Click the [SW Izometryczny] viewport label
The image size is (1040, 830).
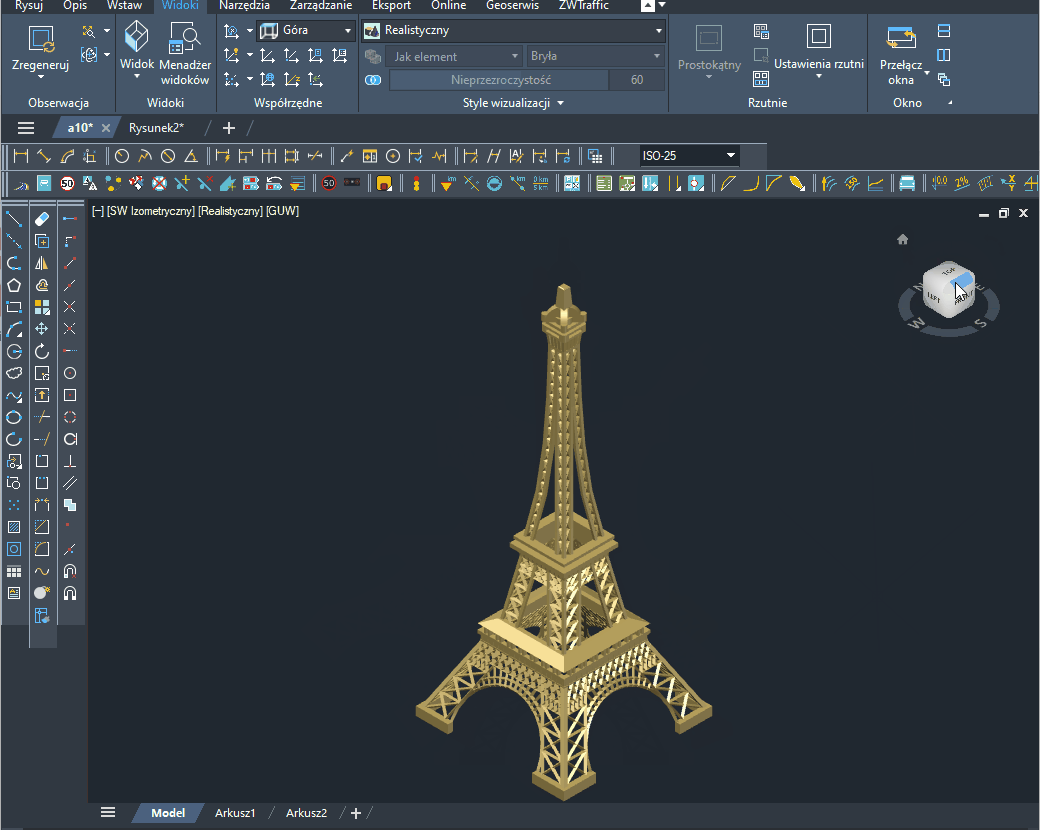point(151,211)
